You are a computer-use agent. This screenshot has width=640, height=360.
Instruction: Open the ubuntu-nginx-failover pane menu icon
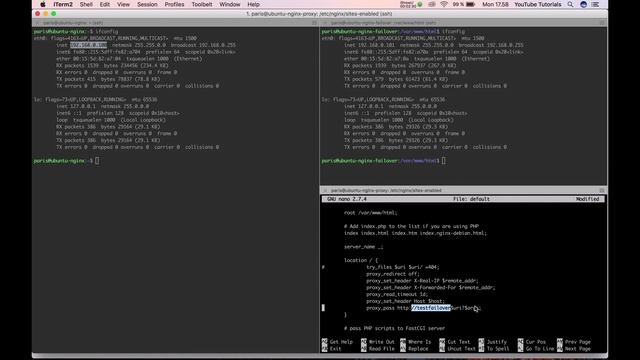click(602, 23)
